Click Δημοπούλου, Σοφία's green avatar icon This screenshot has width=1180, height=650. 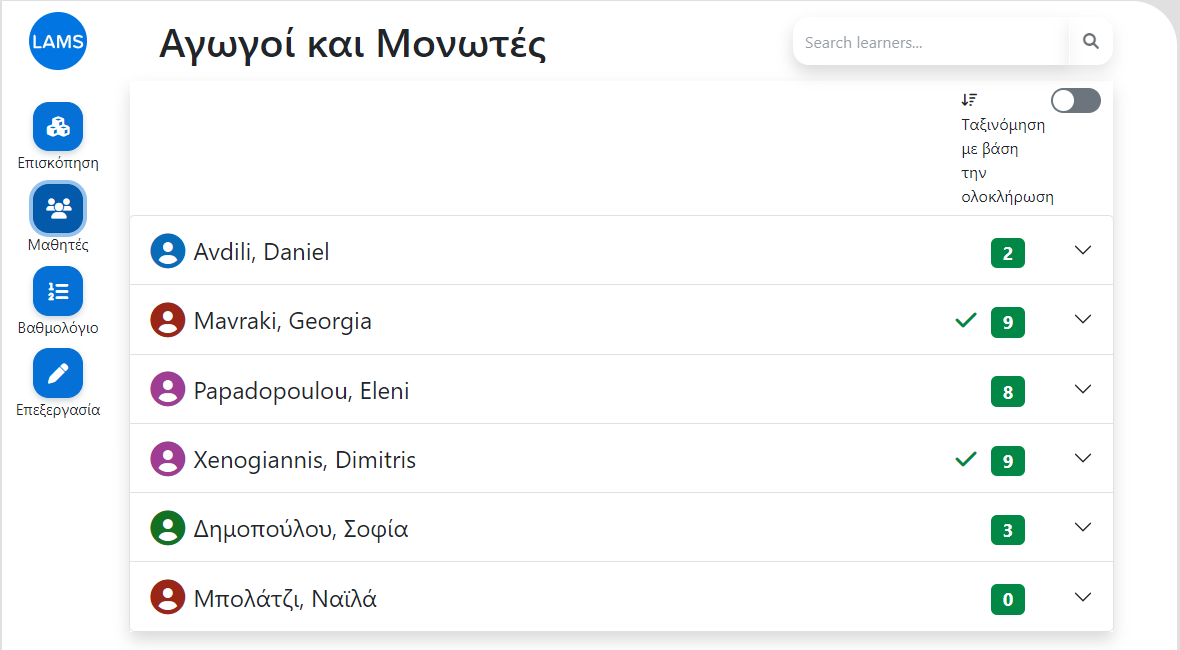coord(168,528)
